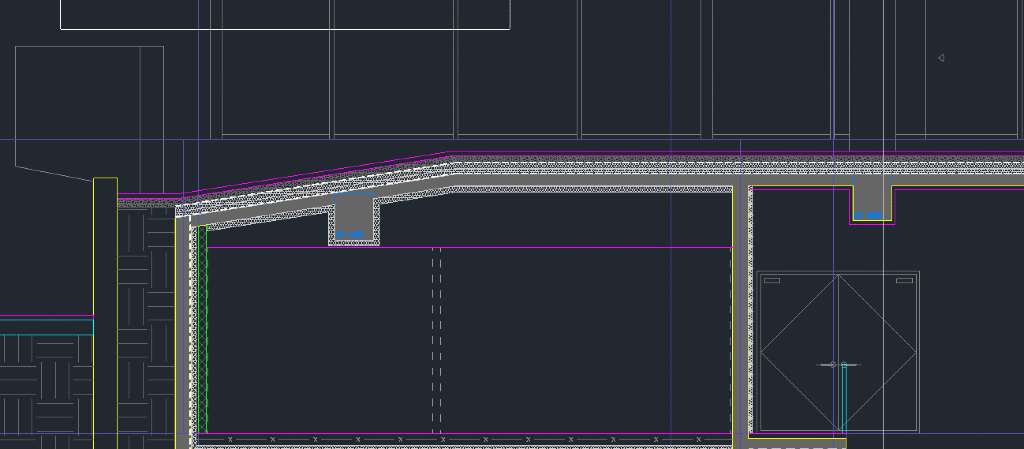
Task: Select the row of x markers at bottom
Action: (x=460, y=439)
